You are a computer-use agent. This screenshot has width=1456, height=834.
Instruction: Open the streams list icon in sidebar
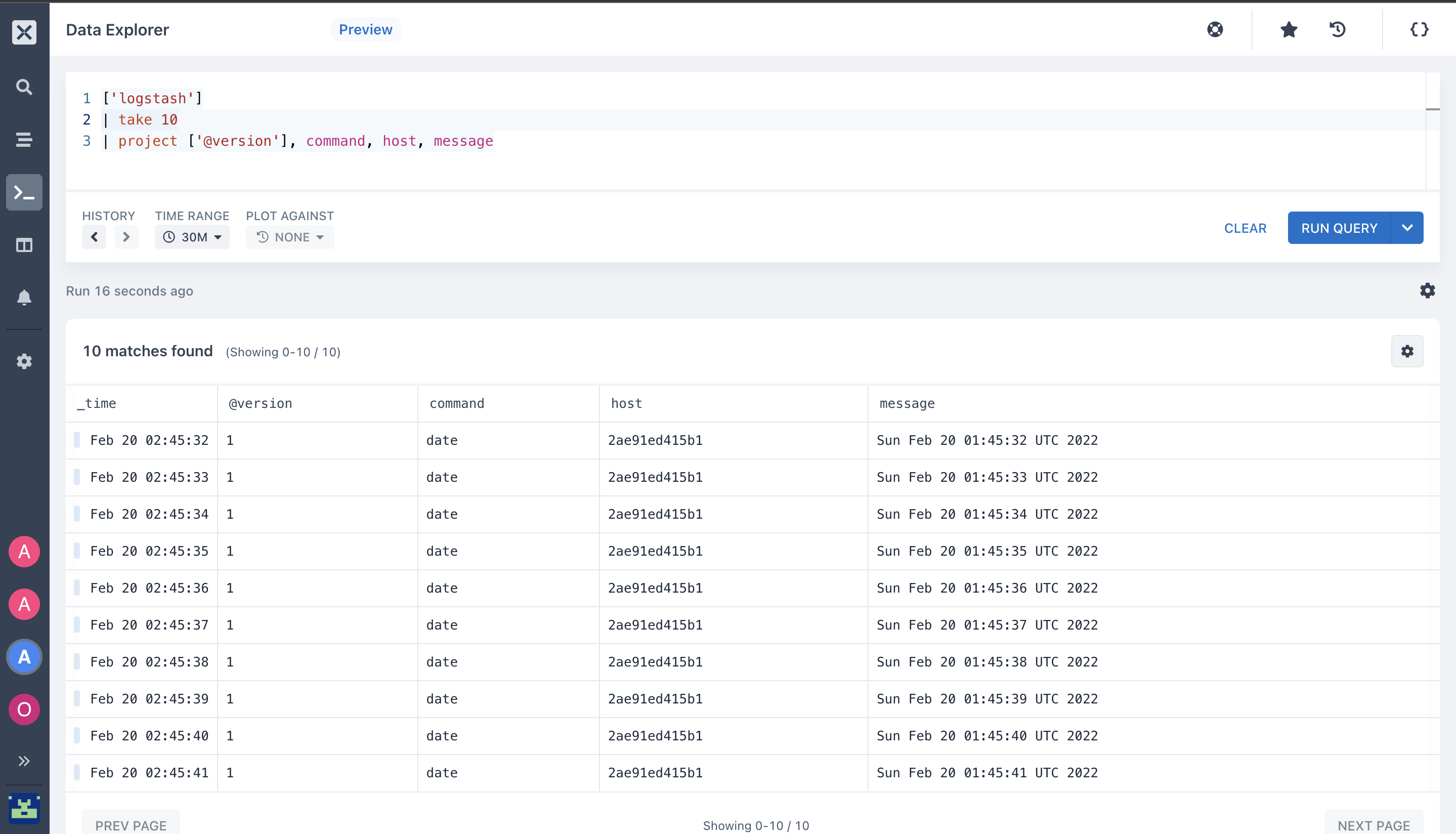(24, 140)
